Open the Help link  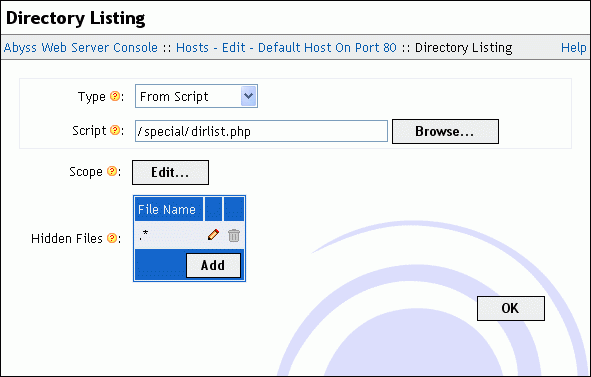[573, 48]
